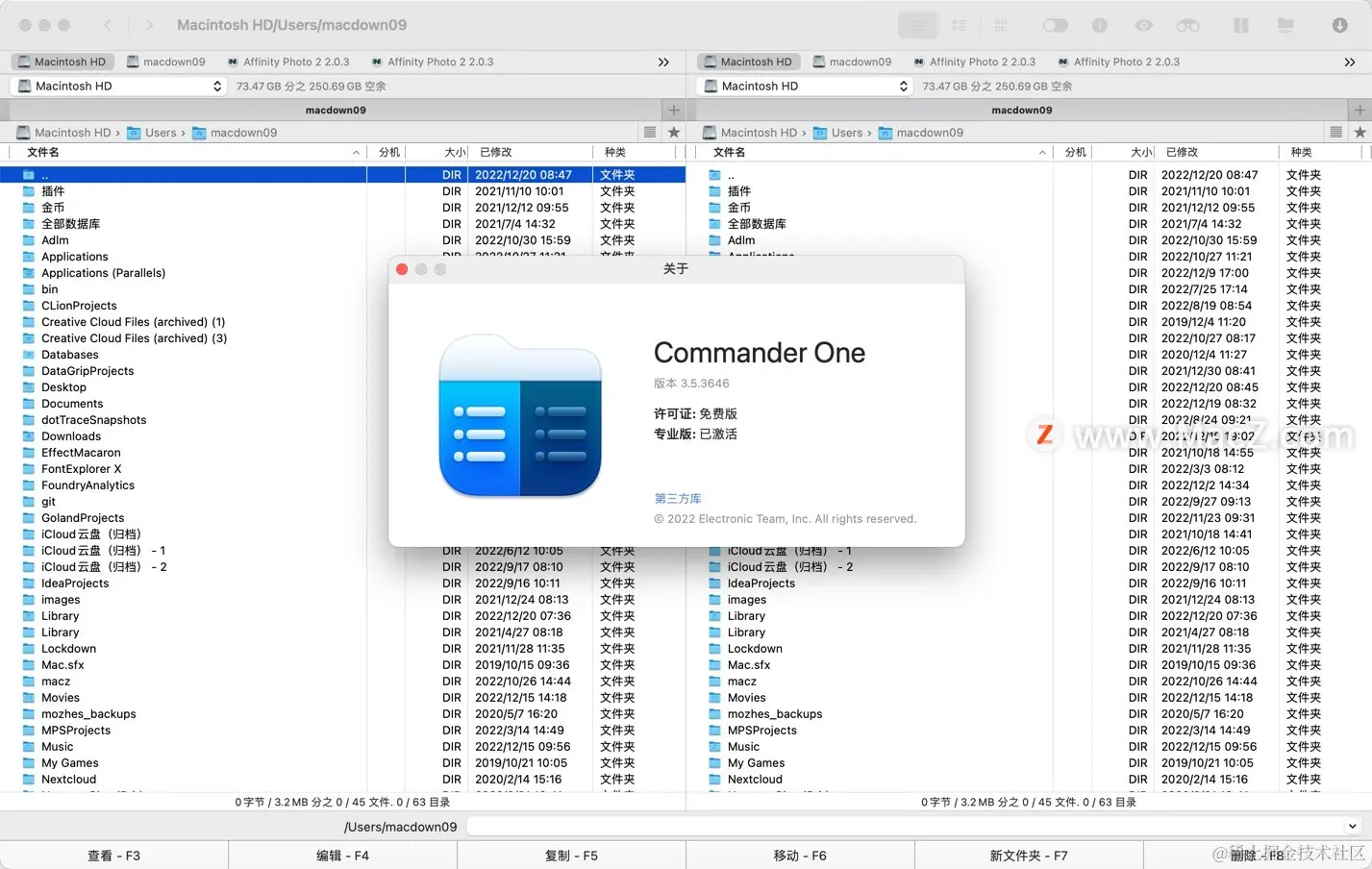Toggle the show hidden files switch

pos(1055,25)
